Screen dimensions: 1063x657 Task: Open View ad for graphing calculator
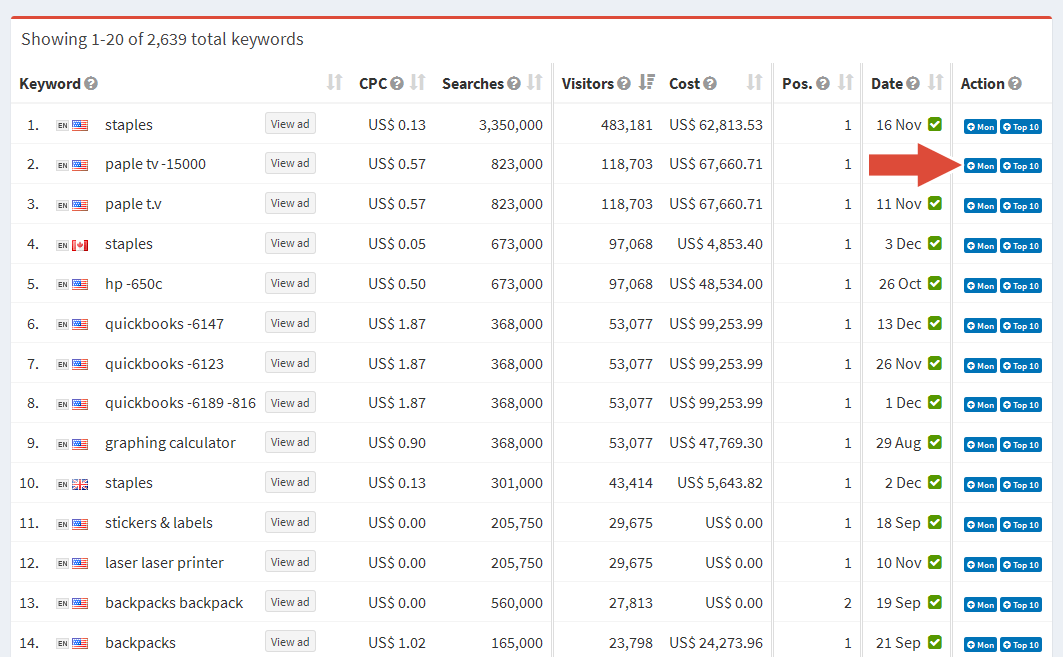click(290, 442)
